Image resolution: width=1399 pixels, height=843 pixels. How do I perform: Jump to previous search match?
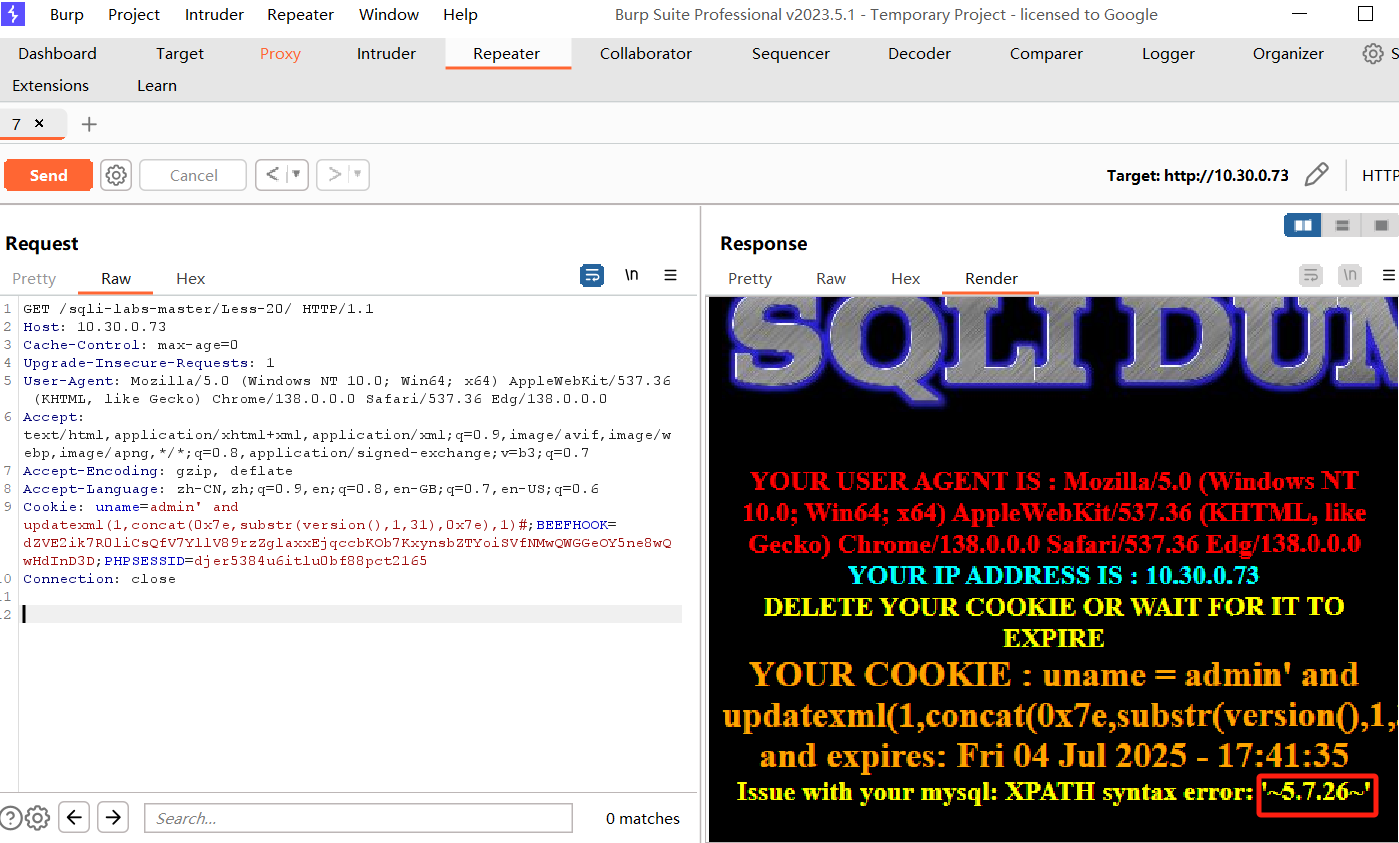click(75, 818)
